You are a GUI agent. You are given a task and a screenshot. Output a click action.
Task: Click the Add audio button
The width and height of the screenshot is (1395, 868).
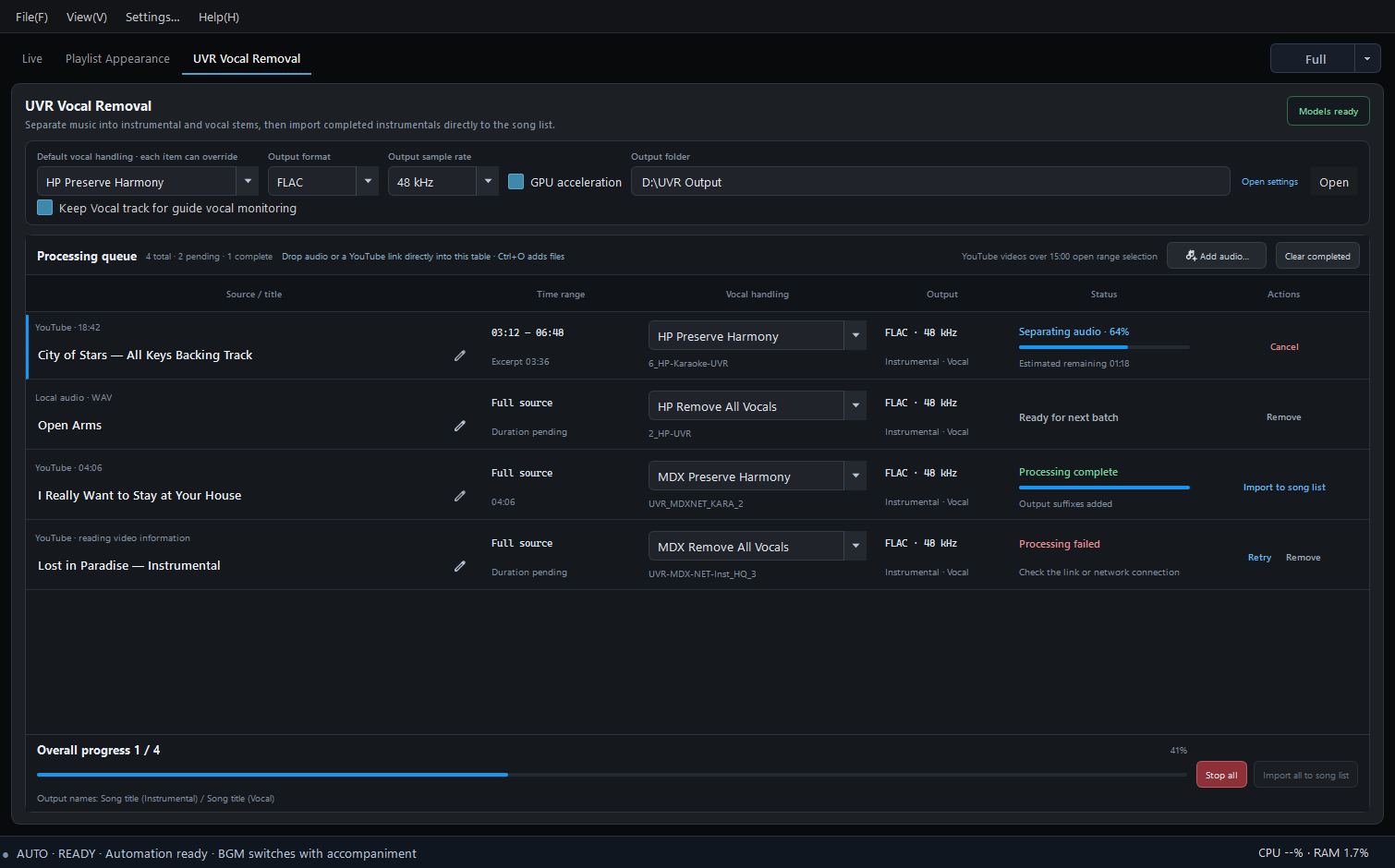pos(1218,256)
